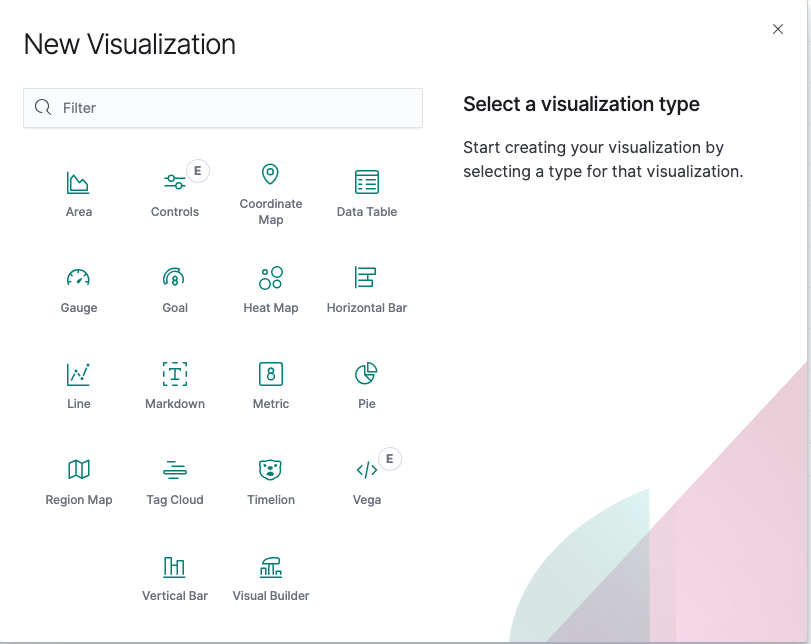This screenshot has width=811, height=644.
Task: Select the Horizontal Bar chart type
Action: 366,287
